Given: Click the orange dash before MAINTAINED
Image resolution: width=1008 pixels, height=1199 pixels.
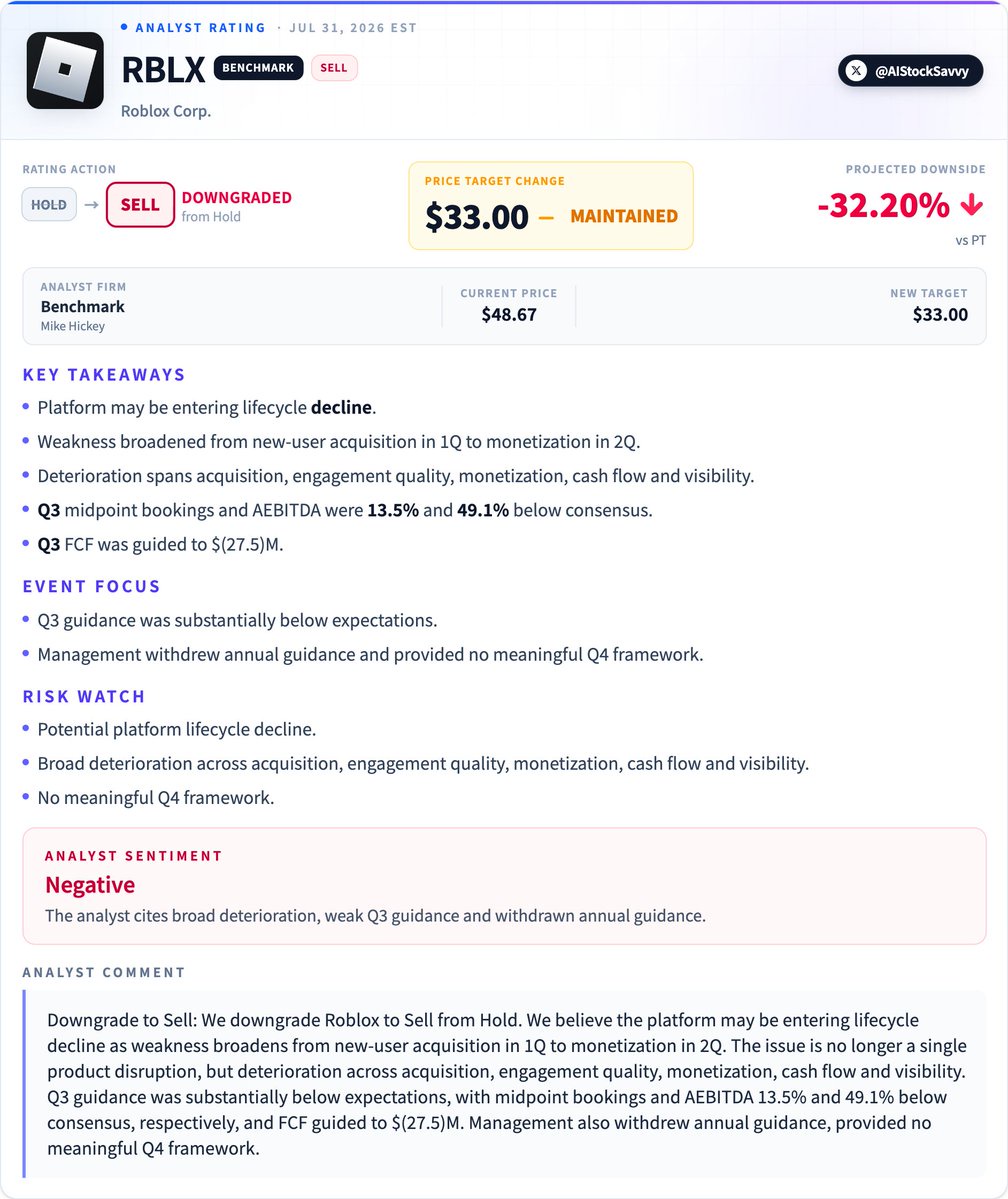Looking at the screenshot, I should pyautogui.click(x=546, y=217).
